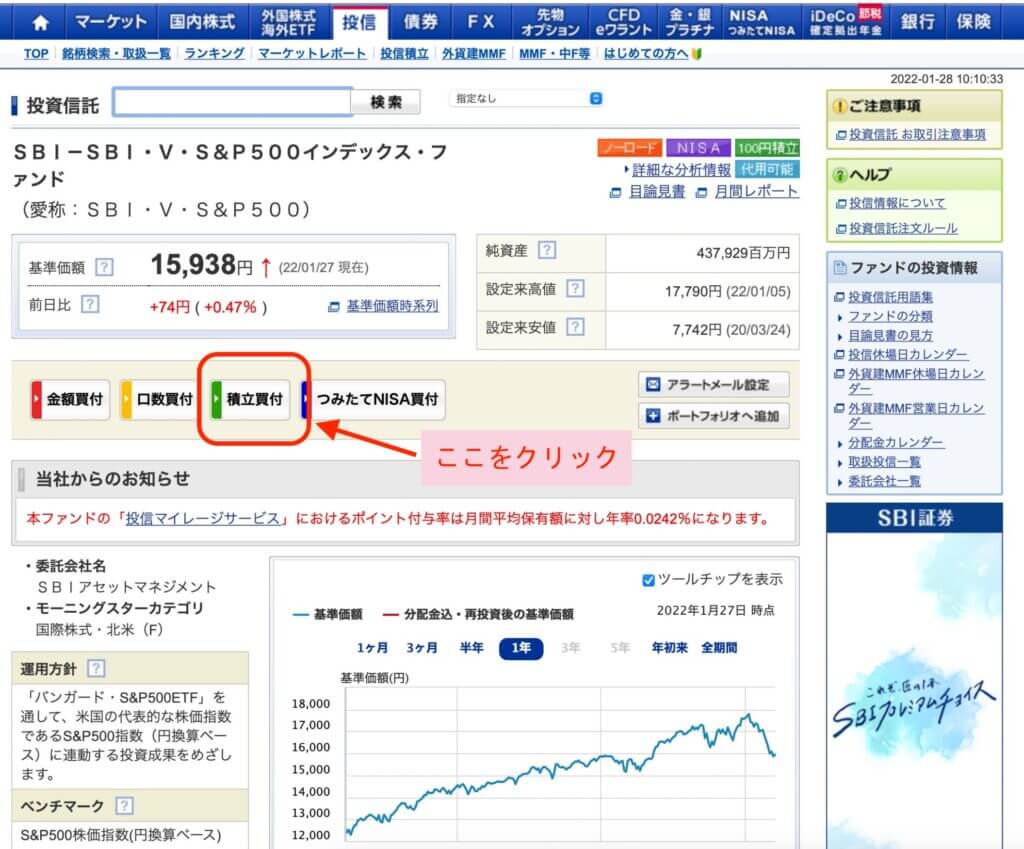Click the beginner leaf mark icon
The width and height of the screenshot is (1024, 849).
click(x=697, y=54)
